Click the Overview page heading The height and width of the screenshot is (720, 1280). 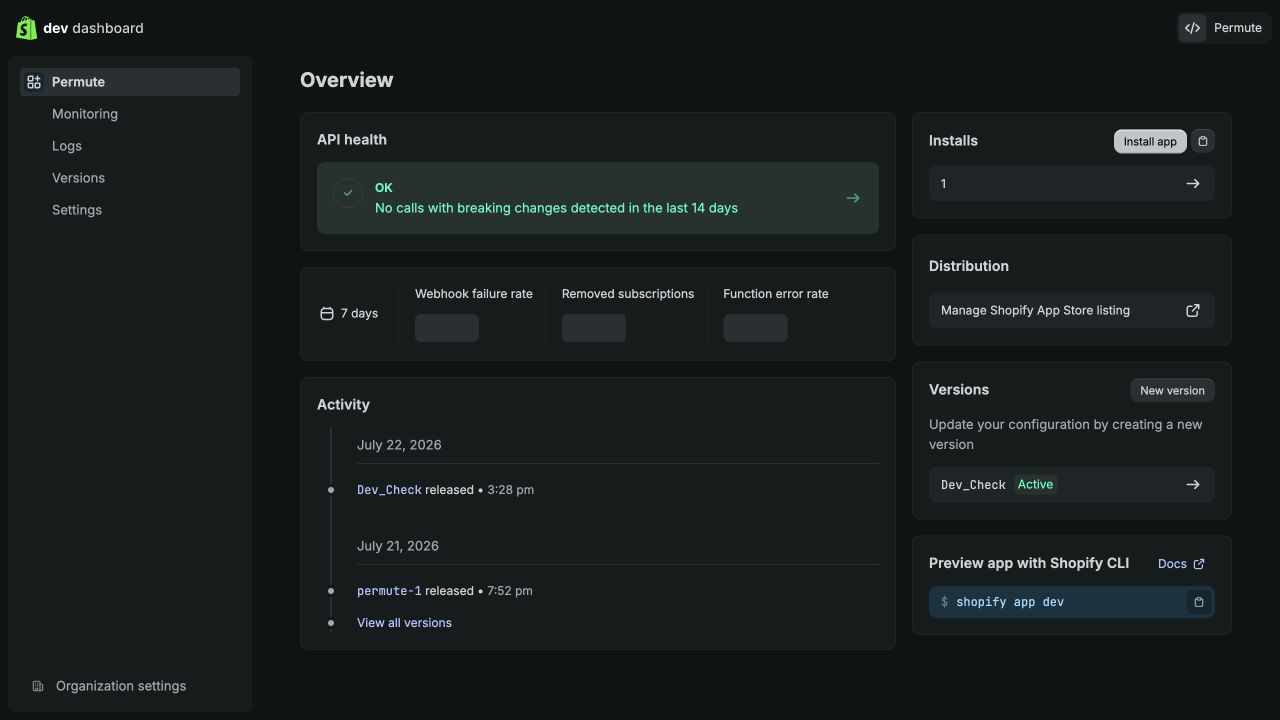(x=347, y=80)
